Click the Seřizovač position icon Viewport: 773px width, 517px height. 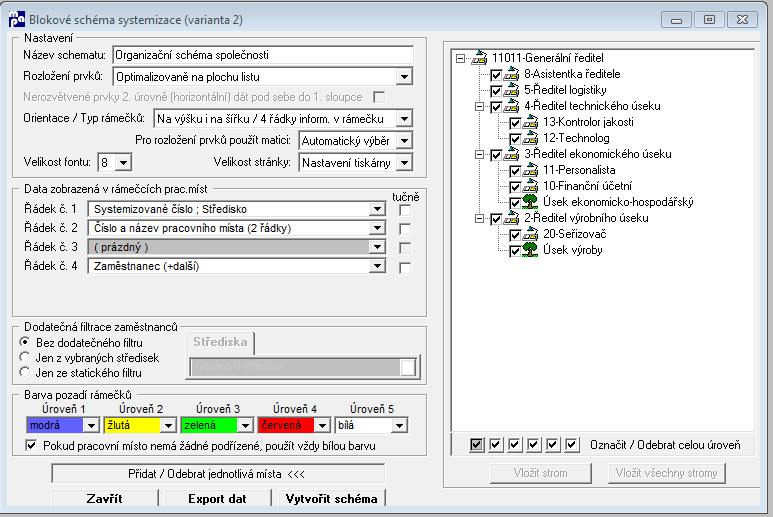pos(530,234)
